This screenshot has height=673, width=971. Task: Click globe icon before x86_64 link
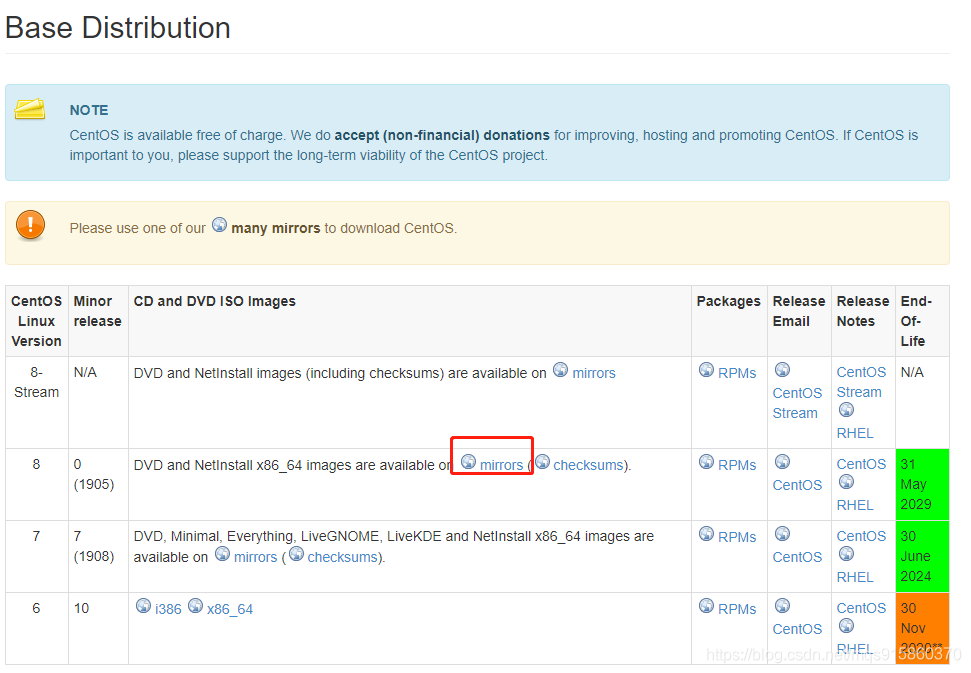pos(195,606)
